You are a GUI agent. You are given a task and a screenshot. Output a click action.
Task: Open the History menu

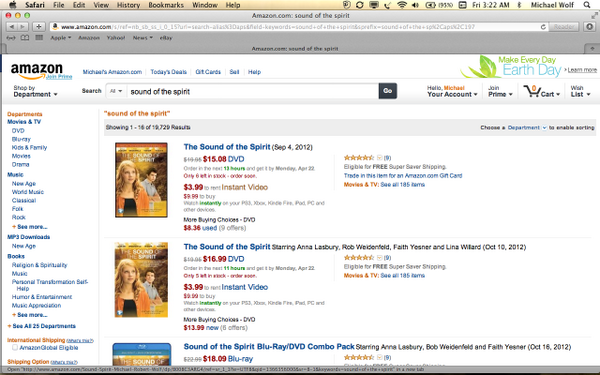point(128,5)
